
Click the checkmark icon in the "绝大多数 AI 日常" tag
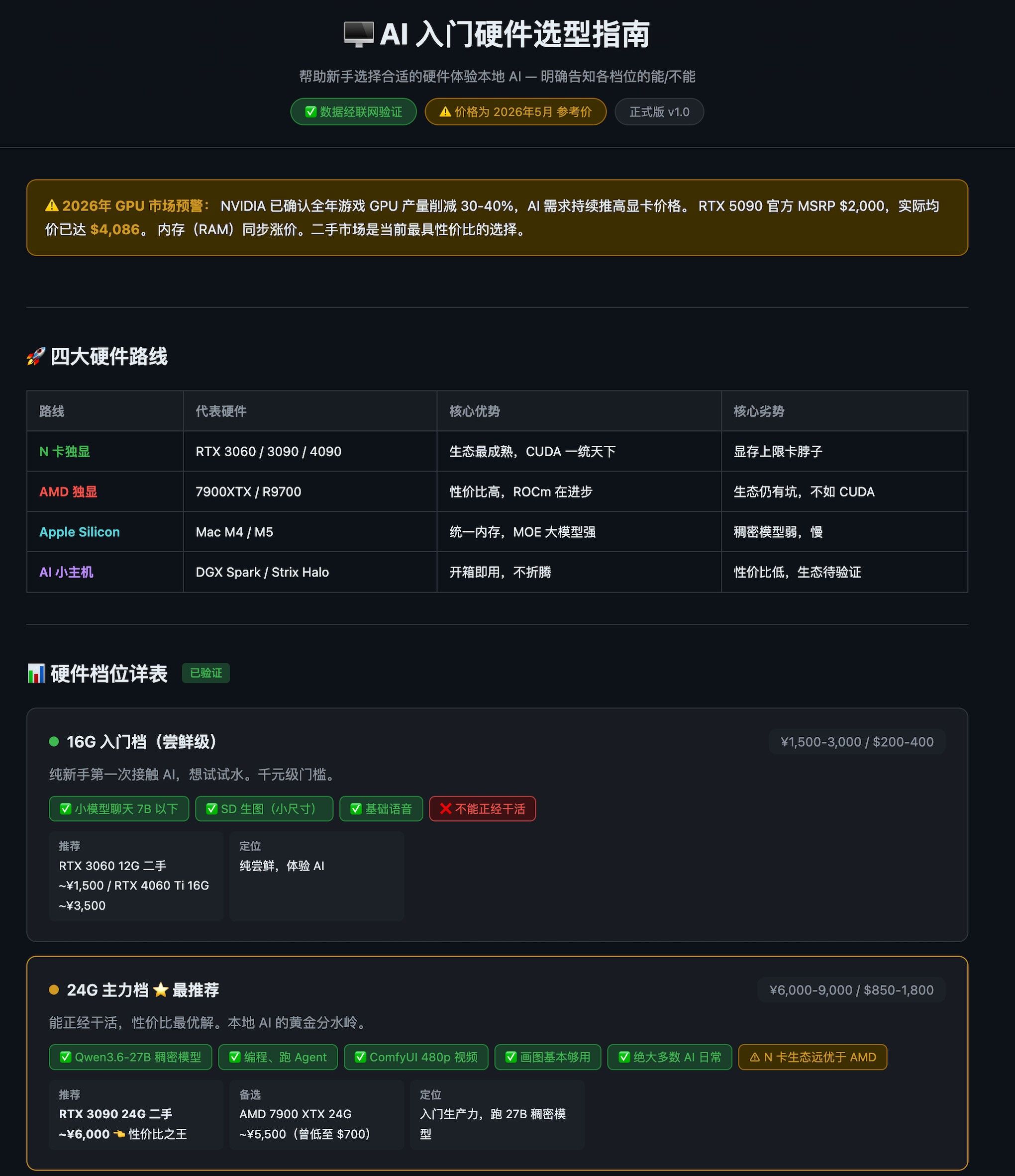tap(624, 1057)
